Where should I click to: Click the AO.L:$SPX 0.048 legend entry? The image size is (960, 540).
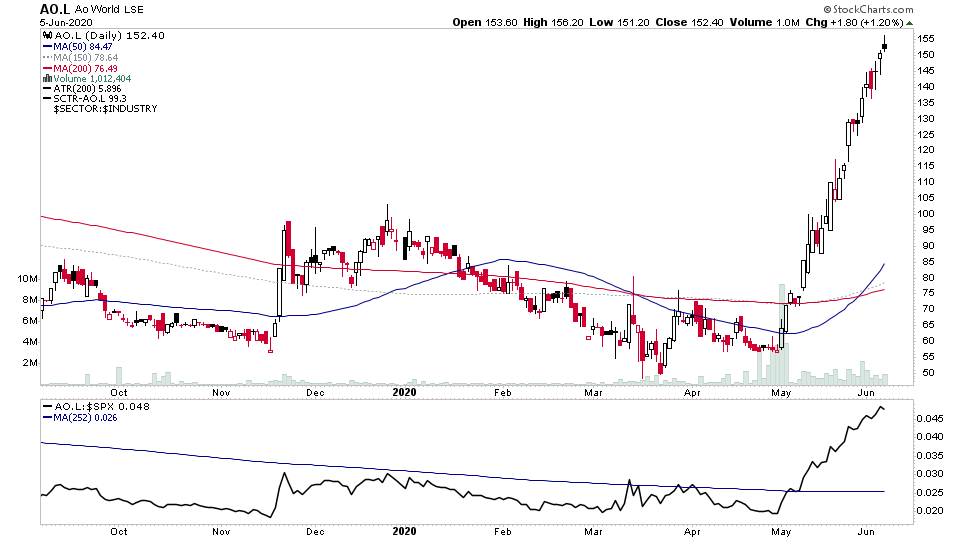[x=96, y=407]
